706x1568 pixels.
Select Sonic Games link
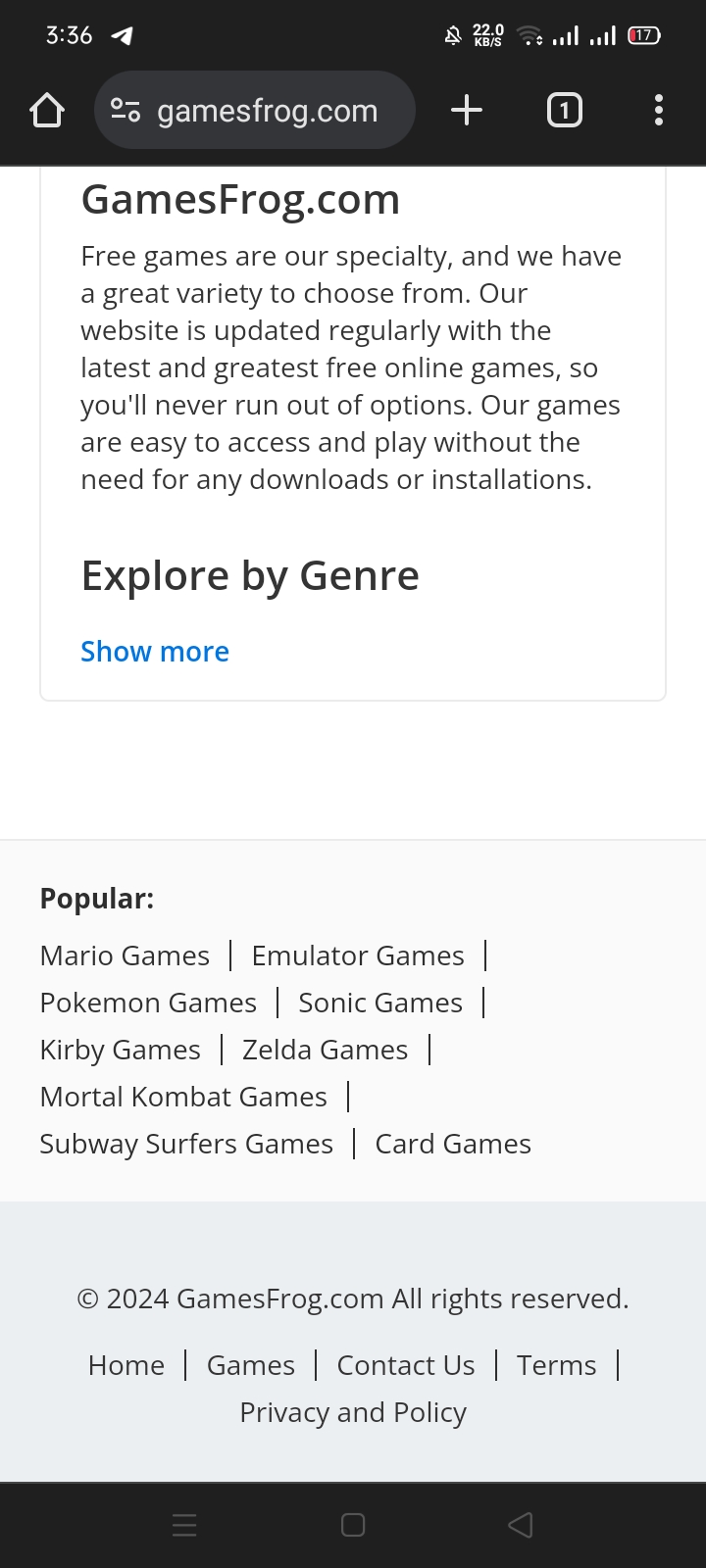click(380, 1003)
